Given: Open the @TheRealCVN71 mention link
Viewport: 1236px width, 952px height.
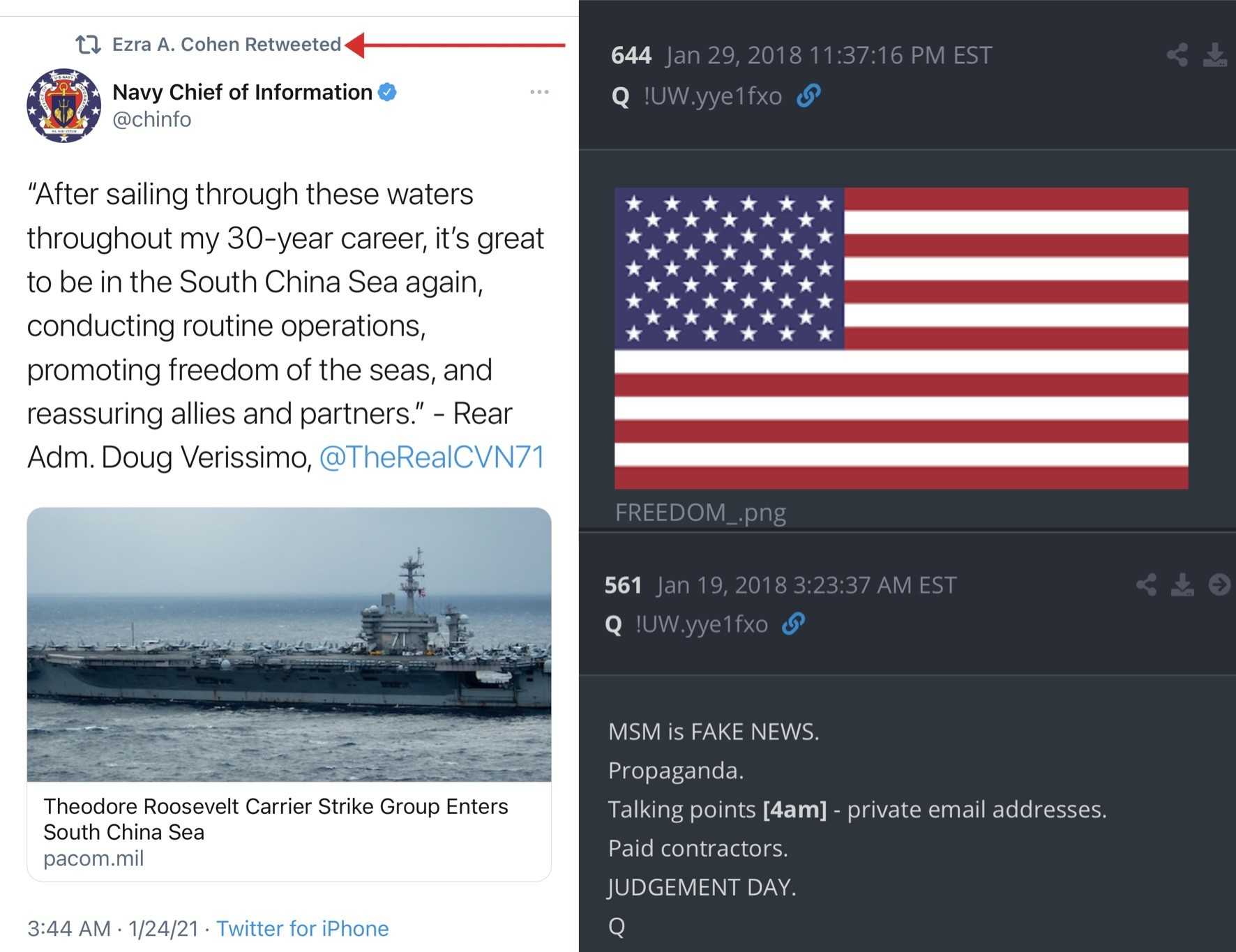Looking at the screenshot, I should [432, 458].
